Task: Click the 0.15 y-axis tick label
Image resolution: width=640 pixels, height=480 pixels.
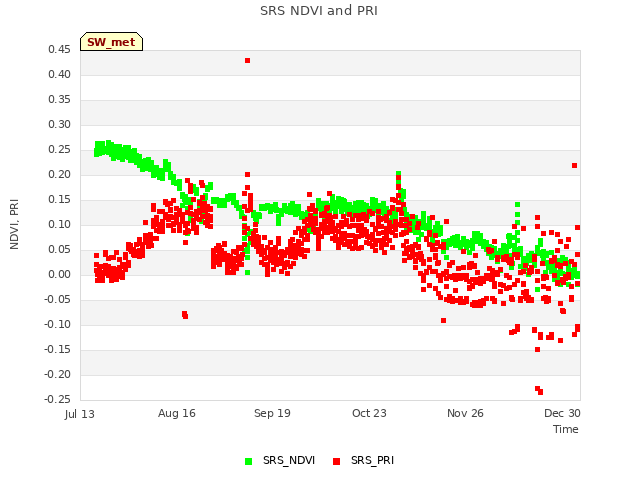Action: (x=59, y=200)
